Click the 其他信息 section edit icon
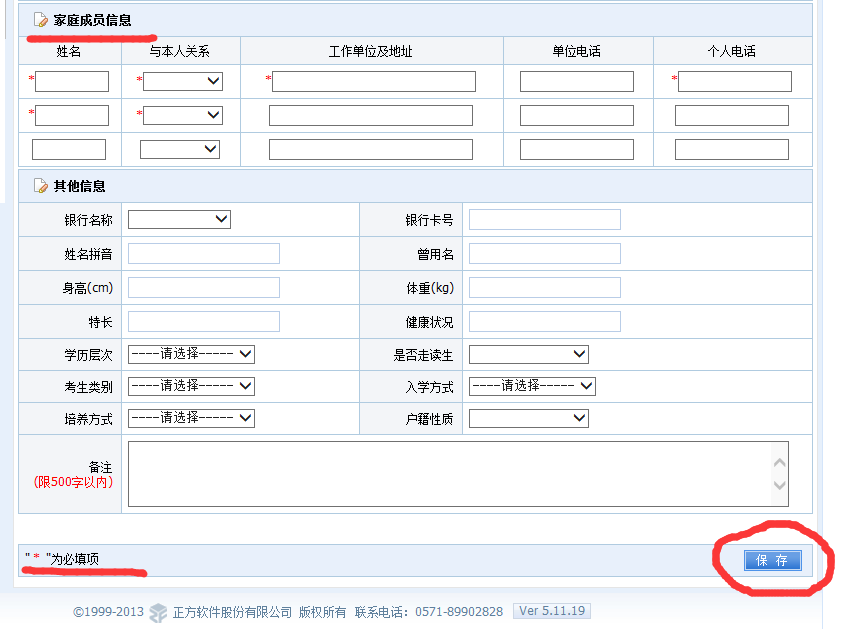 click(40, 186)
